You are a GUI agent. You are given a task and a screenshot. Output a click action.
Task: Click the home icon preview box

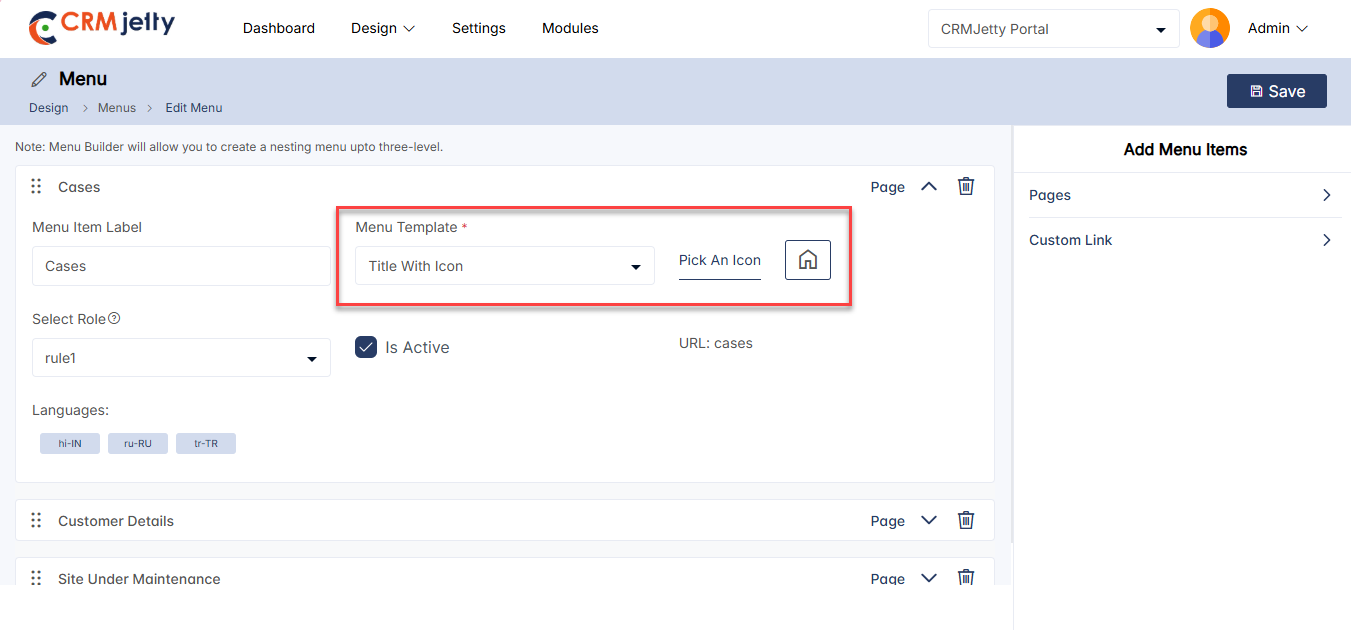[x=807, y=260]
